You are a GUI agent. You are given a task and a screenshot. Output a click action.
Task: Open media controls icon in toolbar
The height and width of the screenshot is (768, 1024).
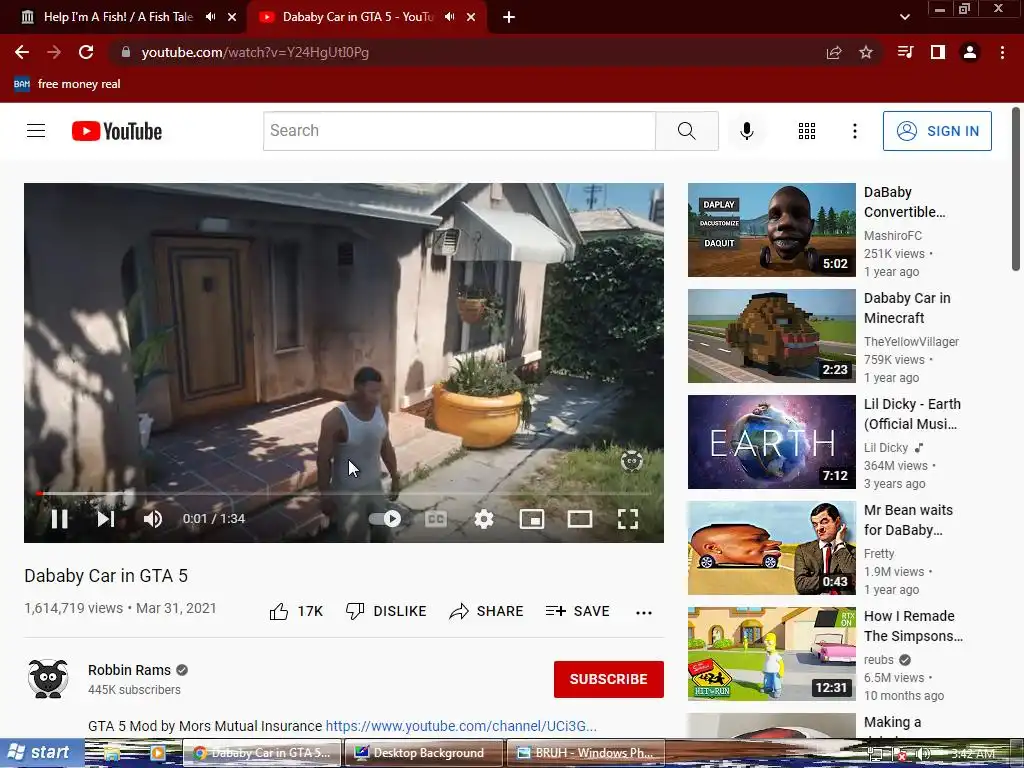point(905,52)
